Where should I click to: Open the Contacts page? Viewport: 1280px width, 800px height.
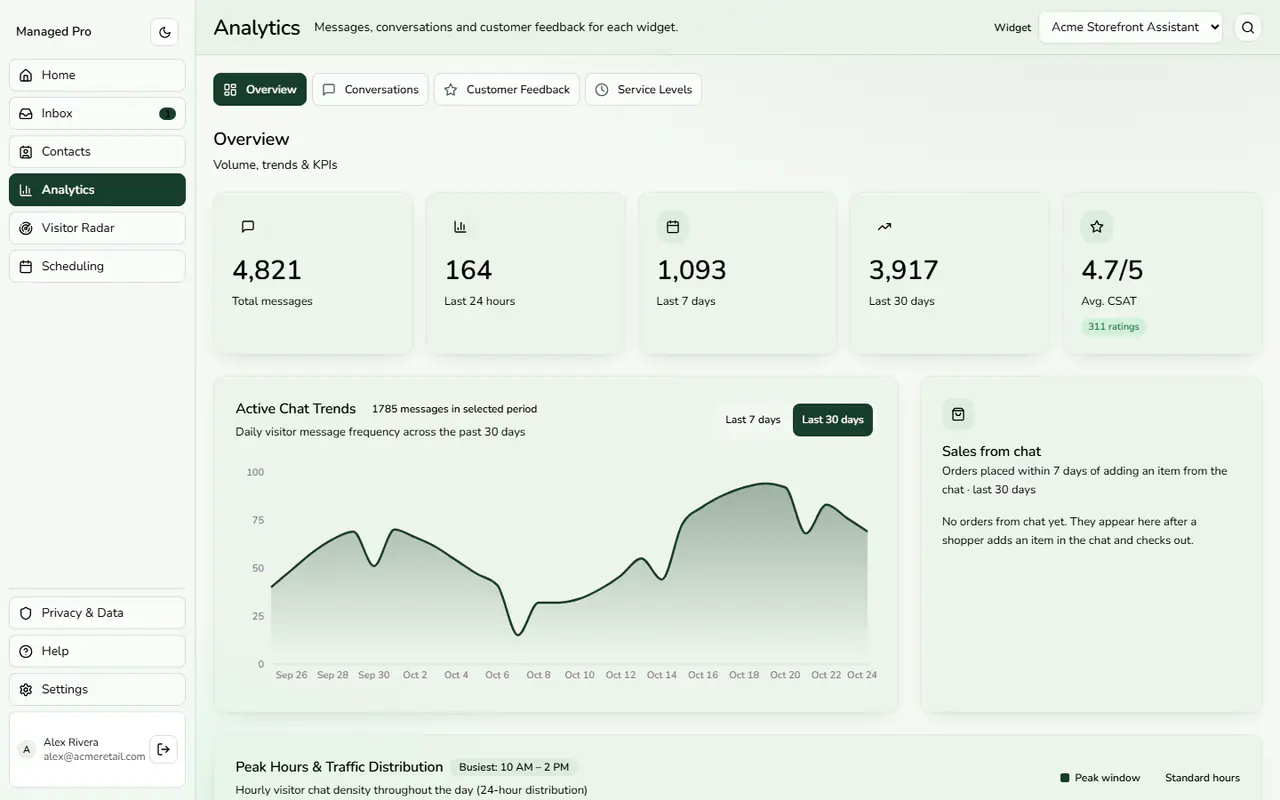point(97,152)
